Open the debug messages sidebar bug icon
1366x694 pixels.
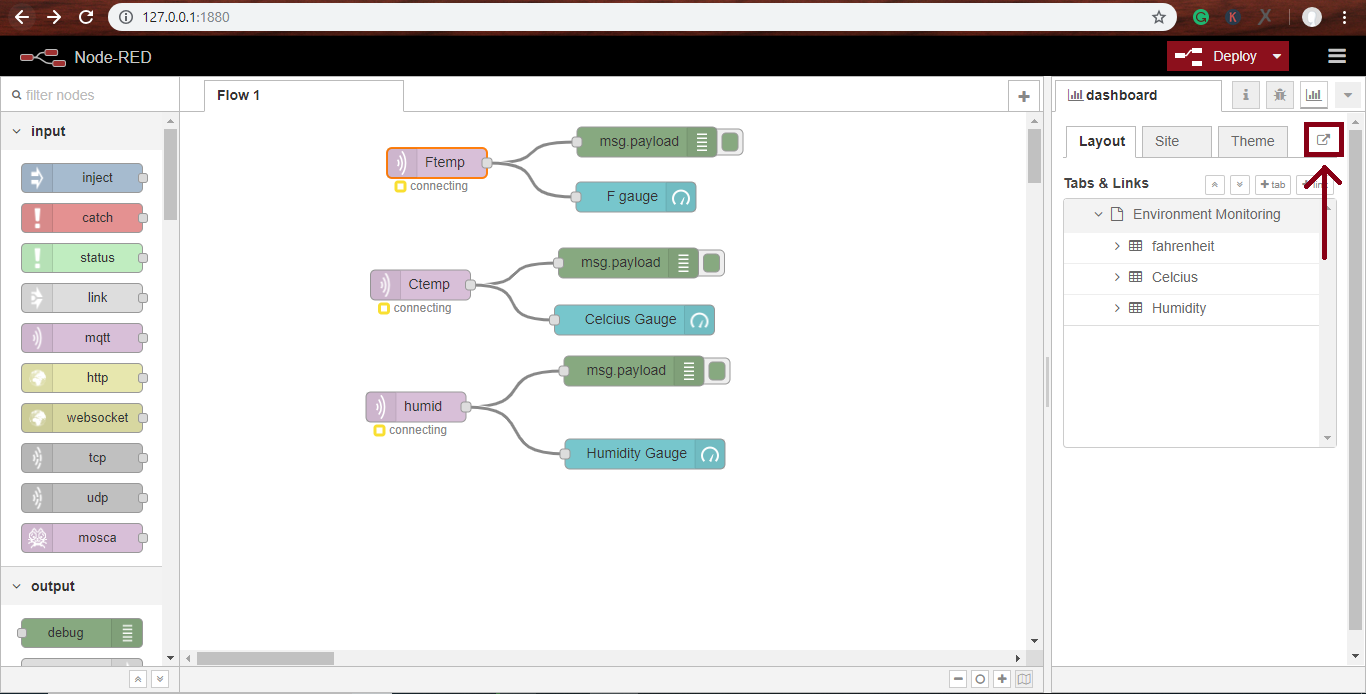tap(1279, 95)
